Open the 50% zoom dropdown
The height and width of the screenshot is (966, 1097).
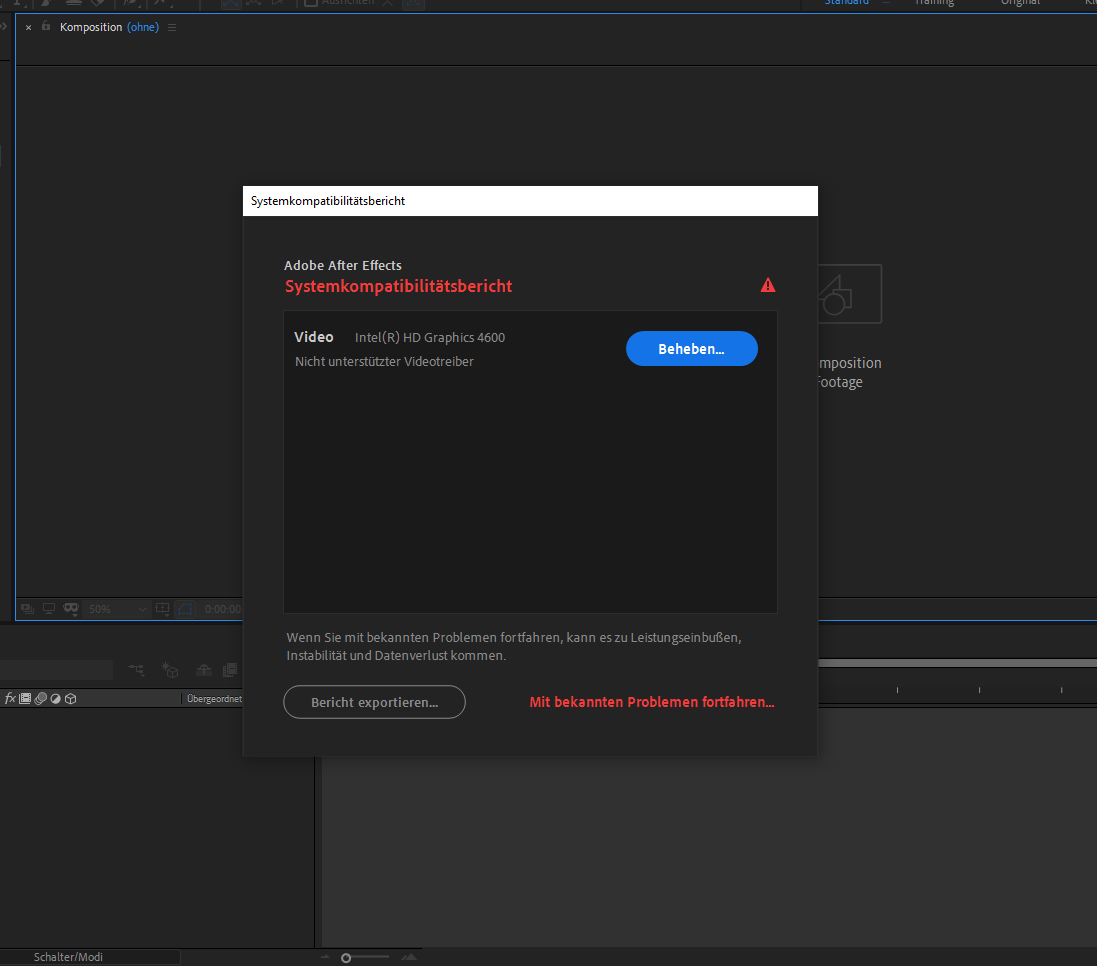(116, 609)
